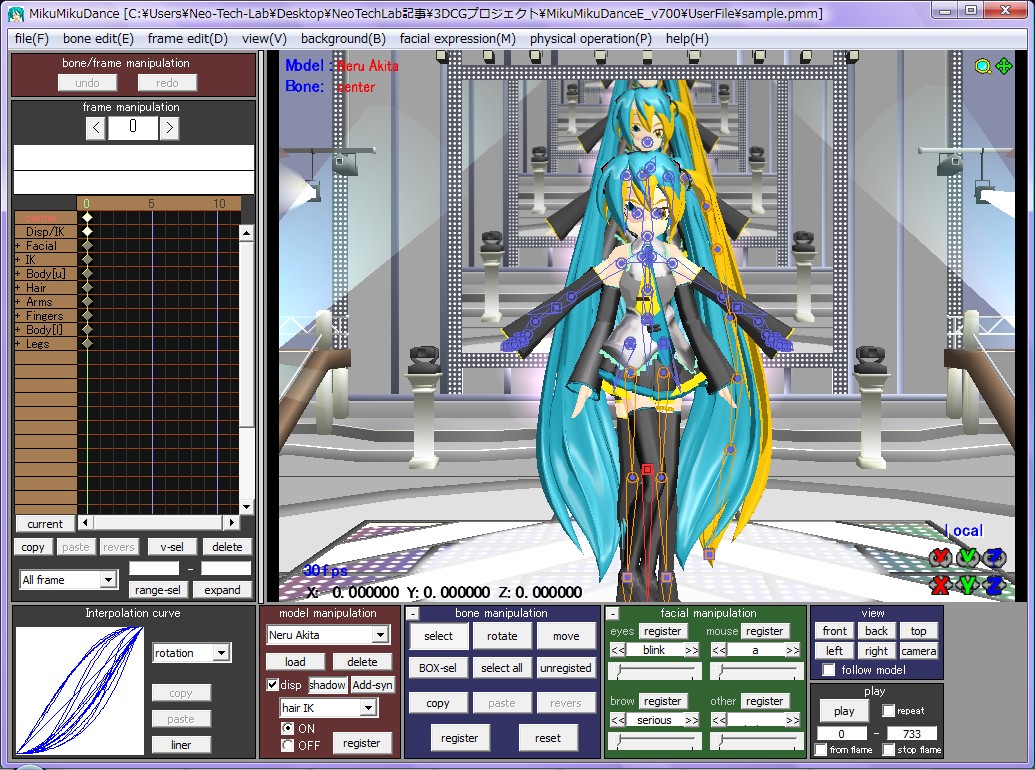Click the red selected bone marker on model's leg
1035x770 pixels.
click(648, 470)
